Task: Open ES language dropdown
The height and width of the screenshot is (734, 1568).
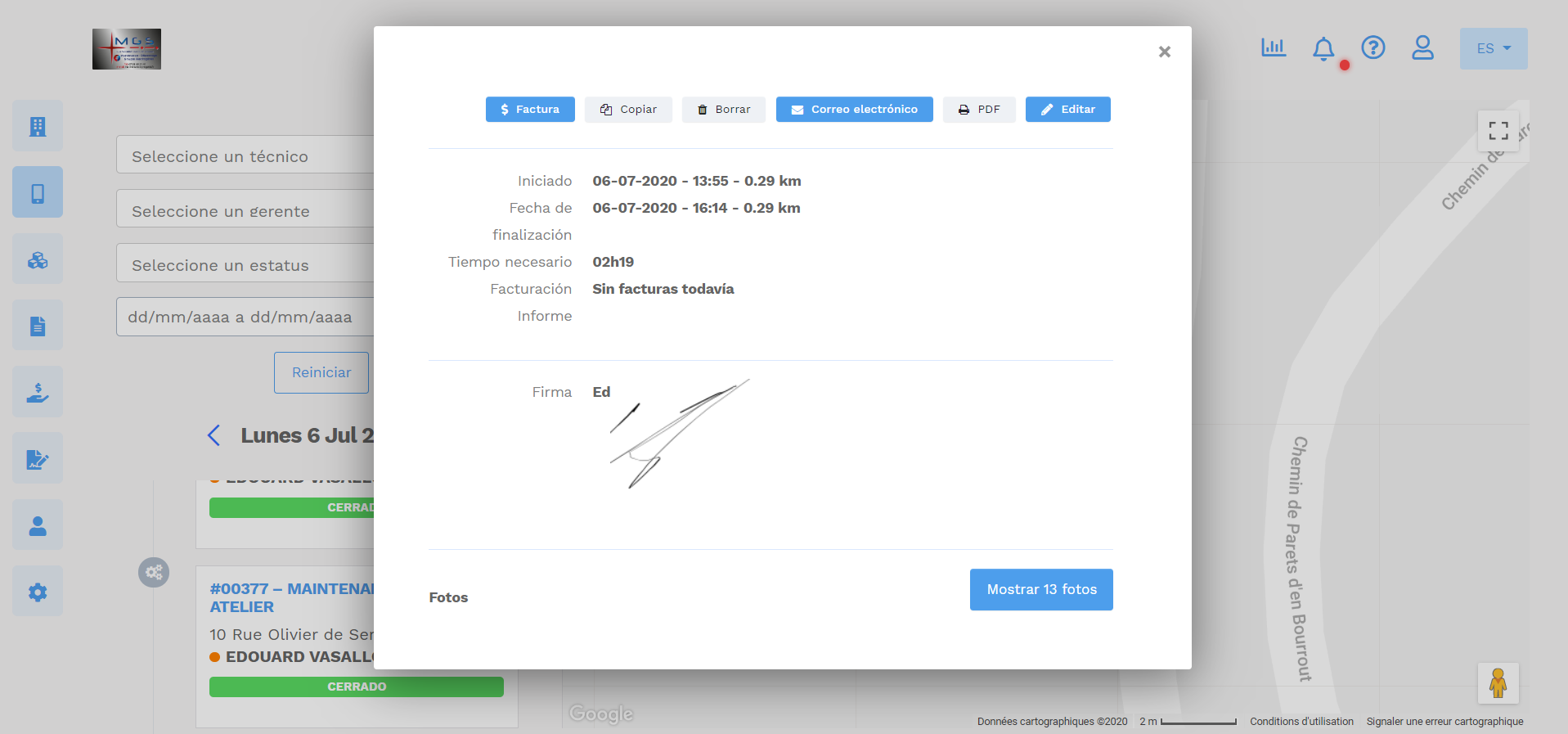Action: (x=1494, y=49)
